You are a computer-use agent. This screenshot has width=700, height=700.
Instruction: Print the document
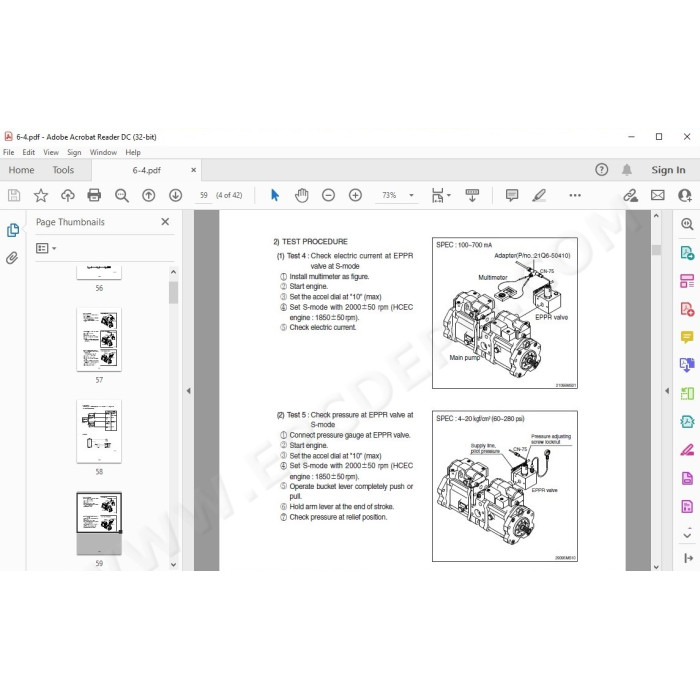point(94,195)
